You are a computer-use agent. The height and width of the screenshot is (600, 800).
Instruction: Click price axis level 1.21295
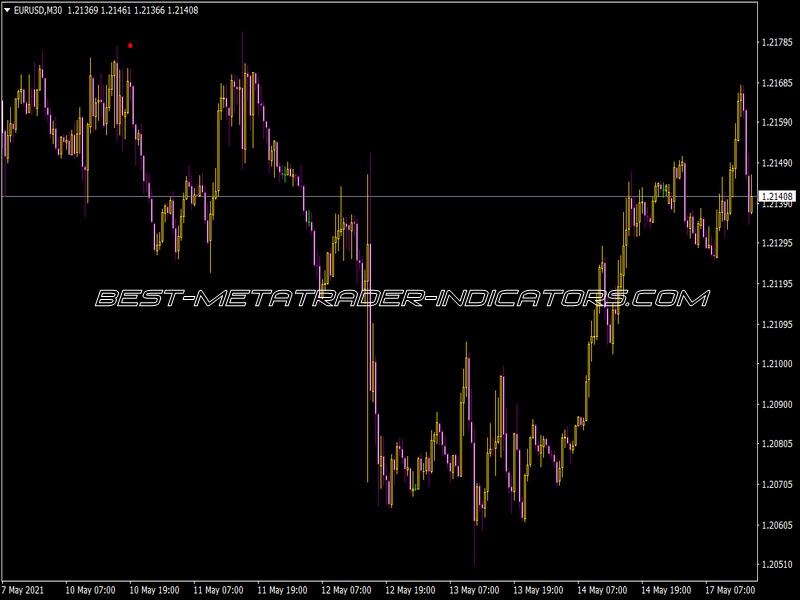coord(777,243)
